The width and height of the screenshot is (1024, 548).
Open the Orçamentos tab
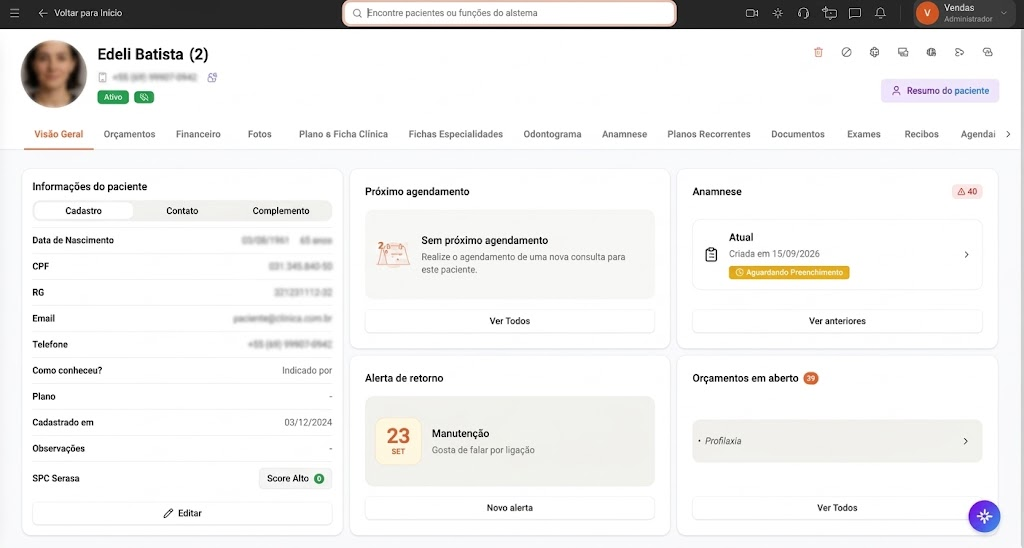point(129,134)
